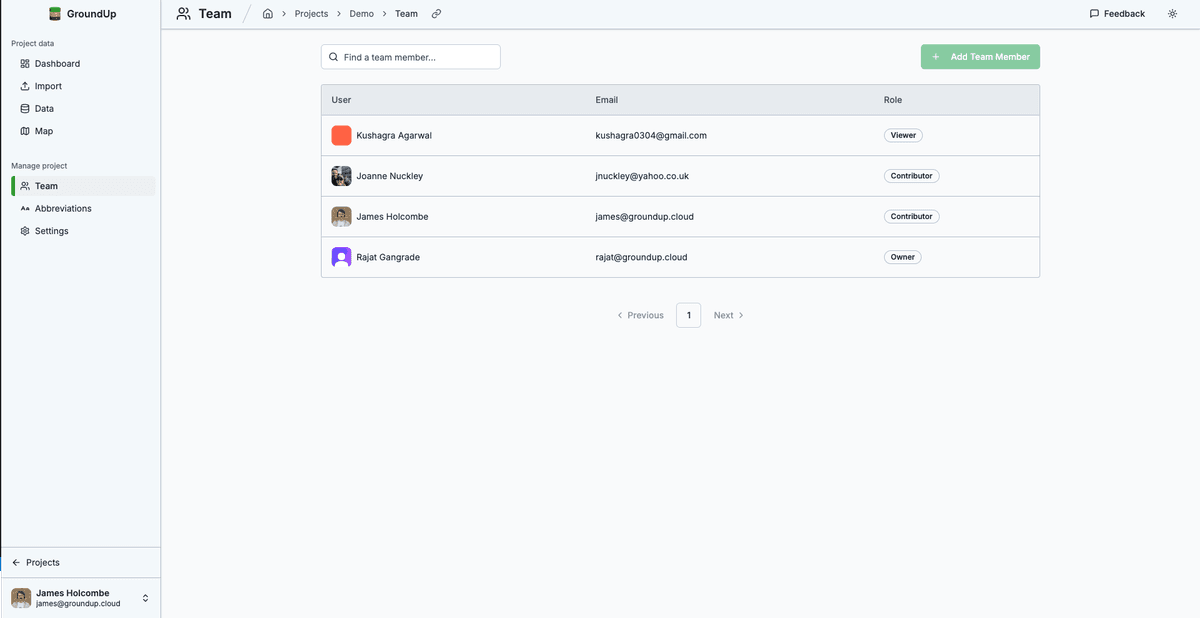Open project Settings

pos(52,231)
